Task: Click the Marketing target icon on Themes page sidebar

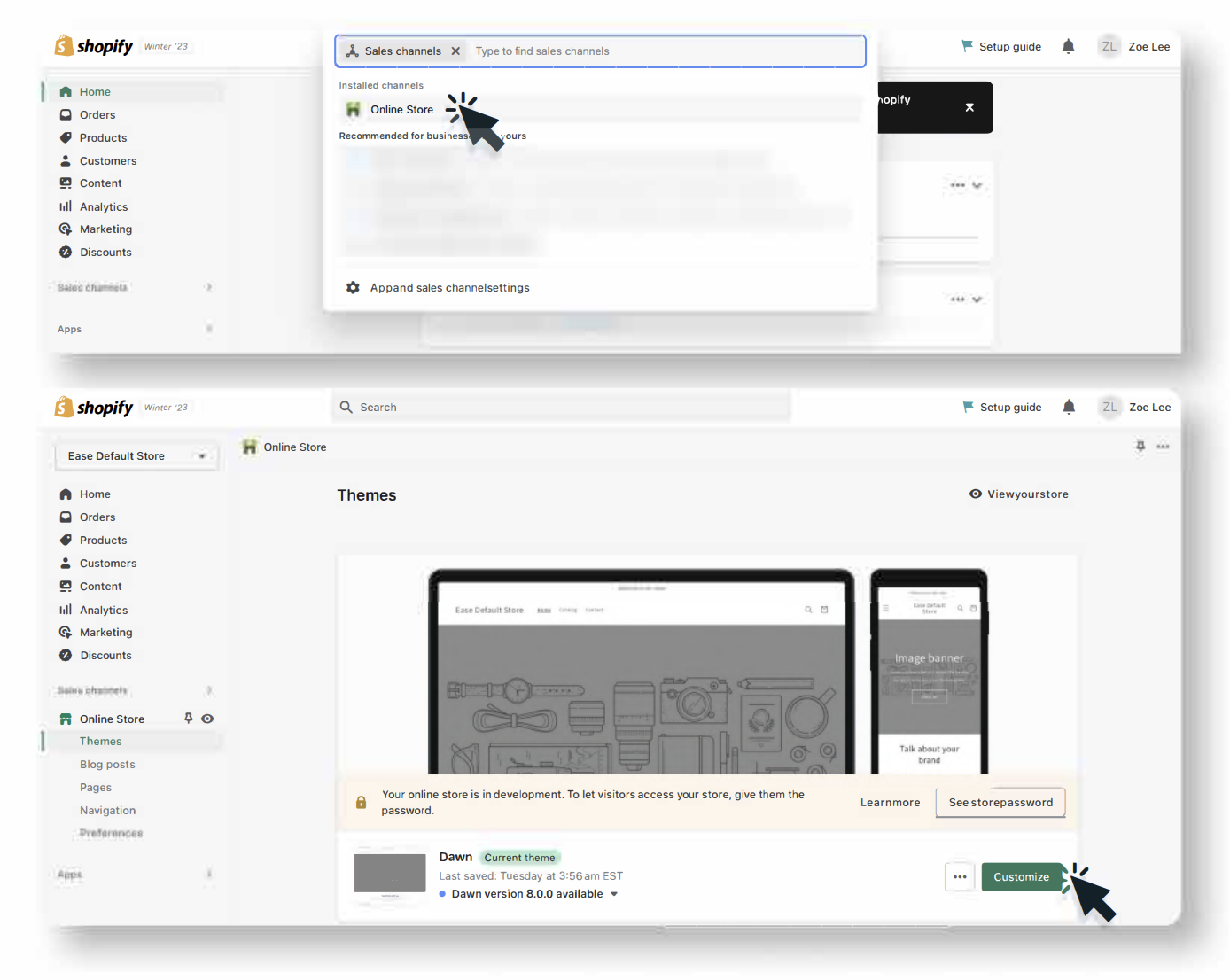Action: tap(66, 633)
